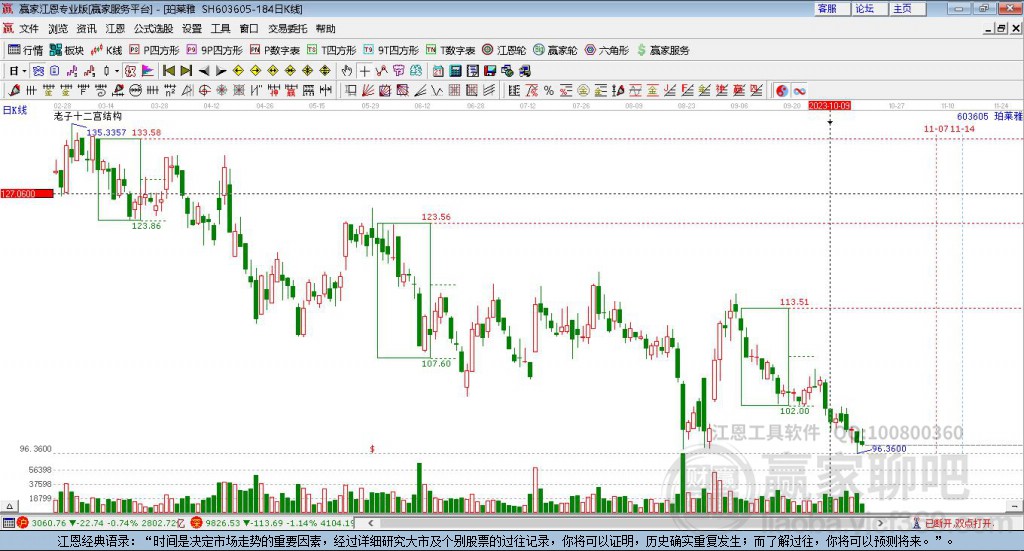Open the P四方形 tool
Image resolution: width=1024 pixels, height=551 pixels.
154,50
